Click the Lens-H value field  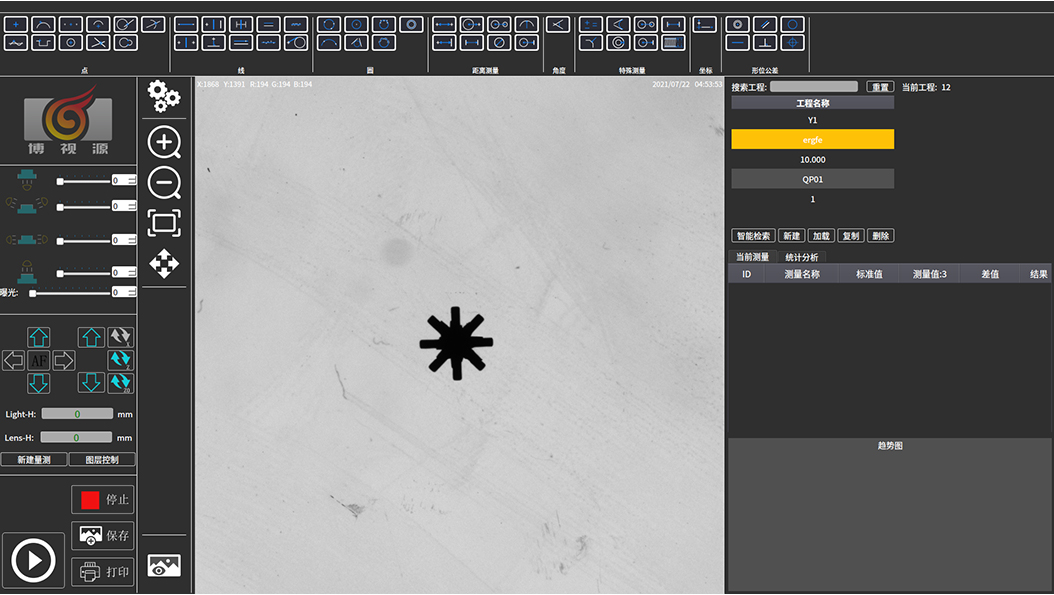pos(76,438)
